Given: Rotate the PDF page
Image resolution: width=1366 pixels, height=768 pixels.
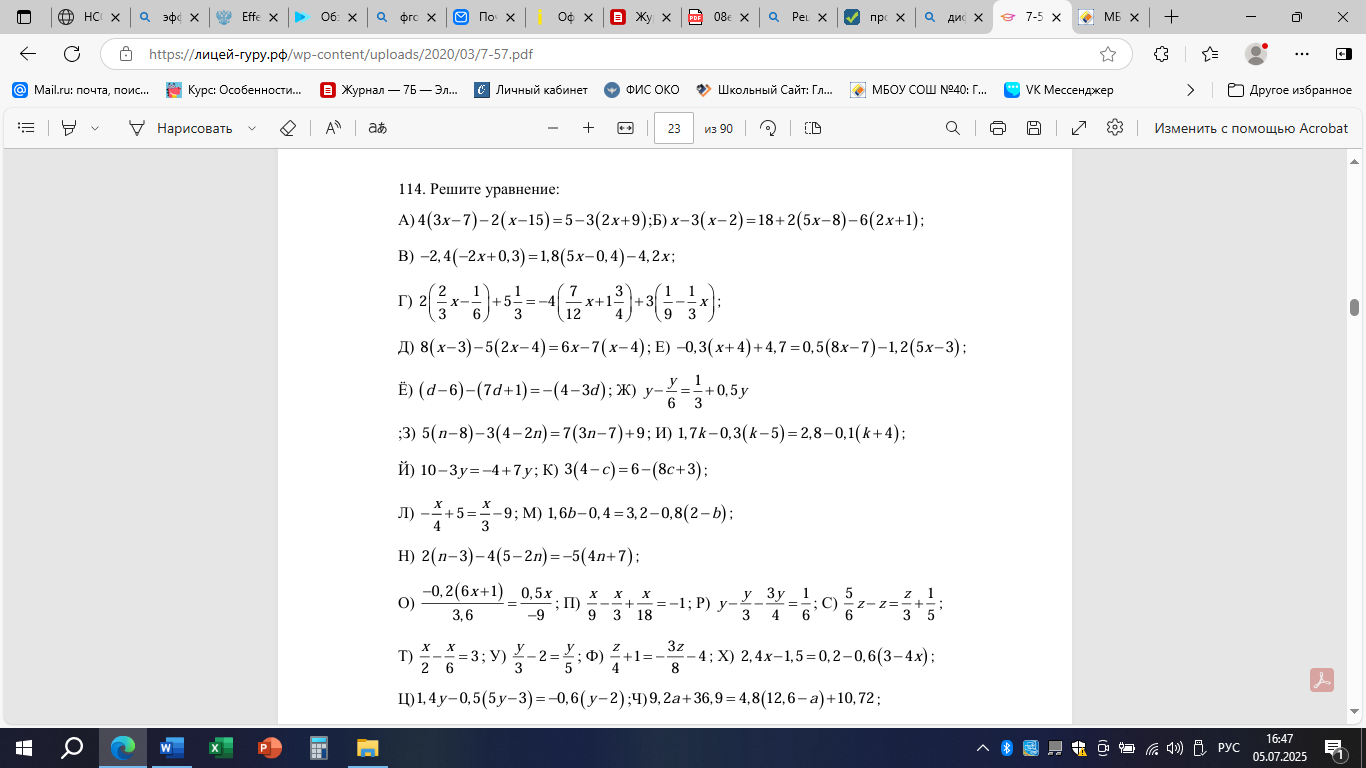Looking at the screenshot, I should click(769, 128).
